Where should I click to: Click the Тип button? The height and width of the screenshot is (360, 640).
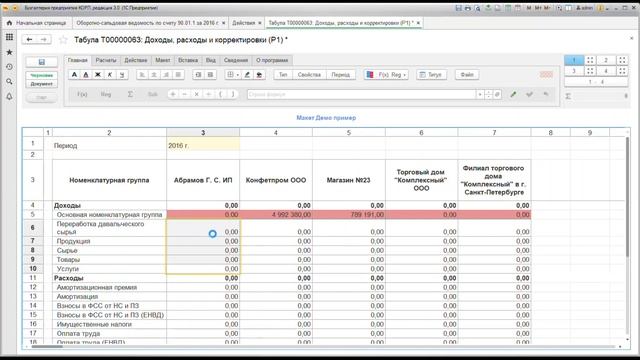283,75
